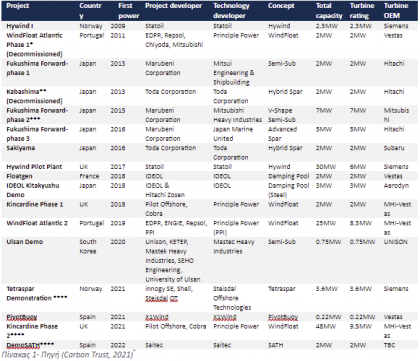Click the South Korea country cell

pyautogui.click(x=88, y=246)
